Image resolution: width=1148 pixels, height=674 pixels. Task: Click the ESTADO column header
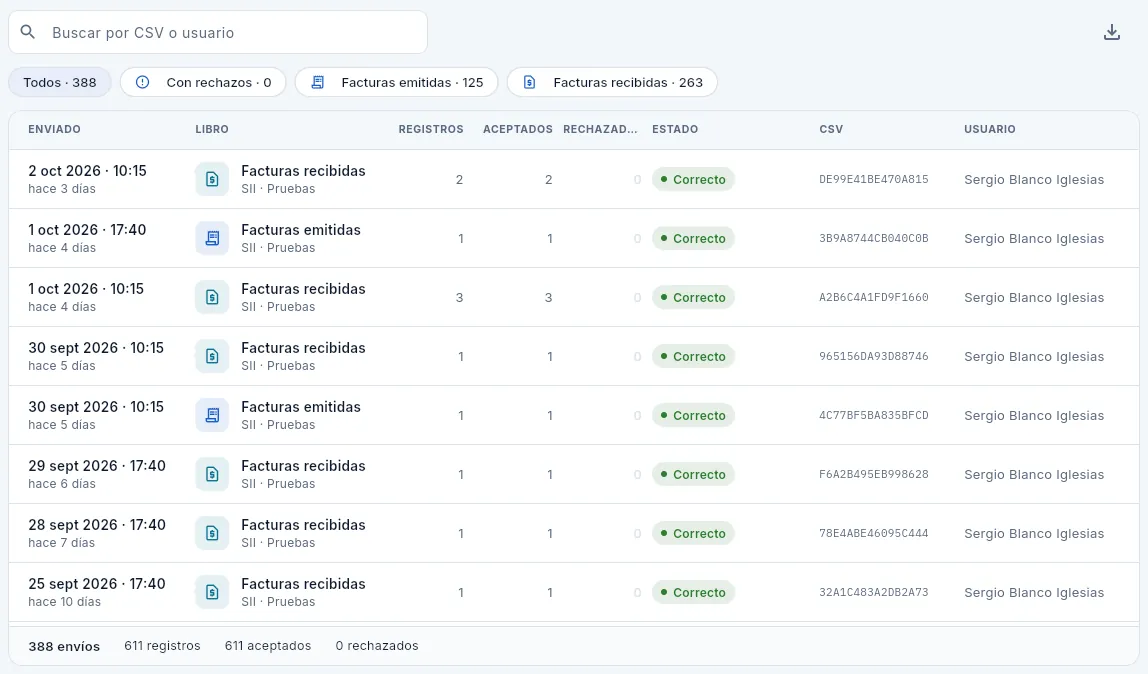pos(675,129)
